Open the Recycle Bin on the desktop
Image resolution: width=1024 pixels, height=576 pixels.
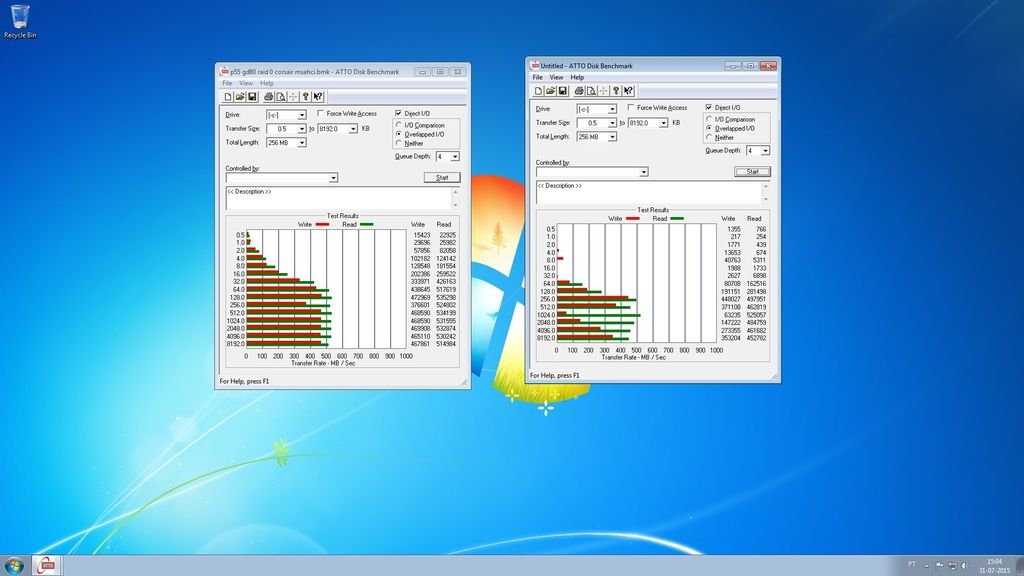point(20,20)
